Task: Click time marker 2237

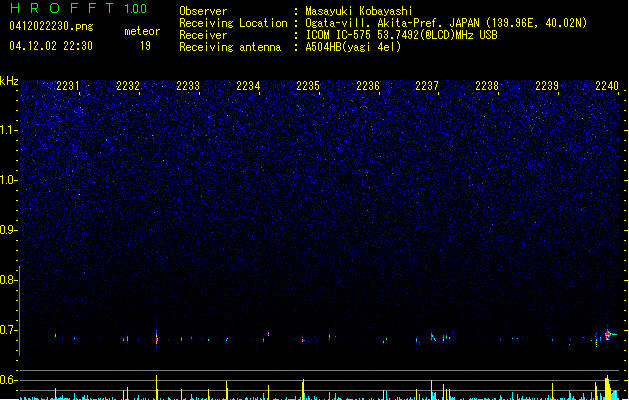Action: pyautogui.click(x=427, y=86)
